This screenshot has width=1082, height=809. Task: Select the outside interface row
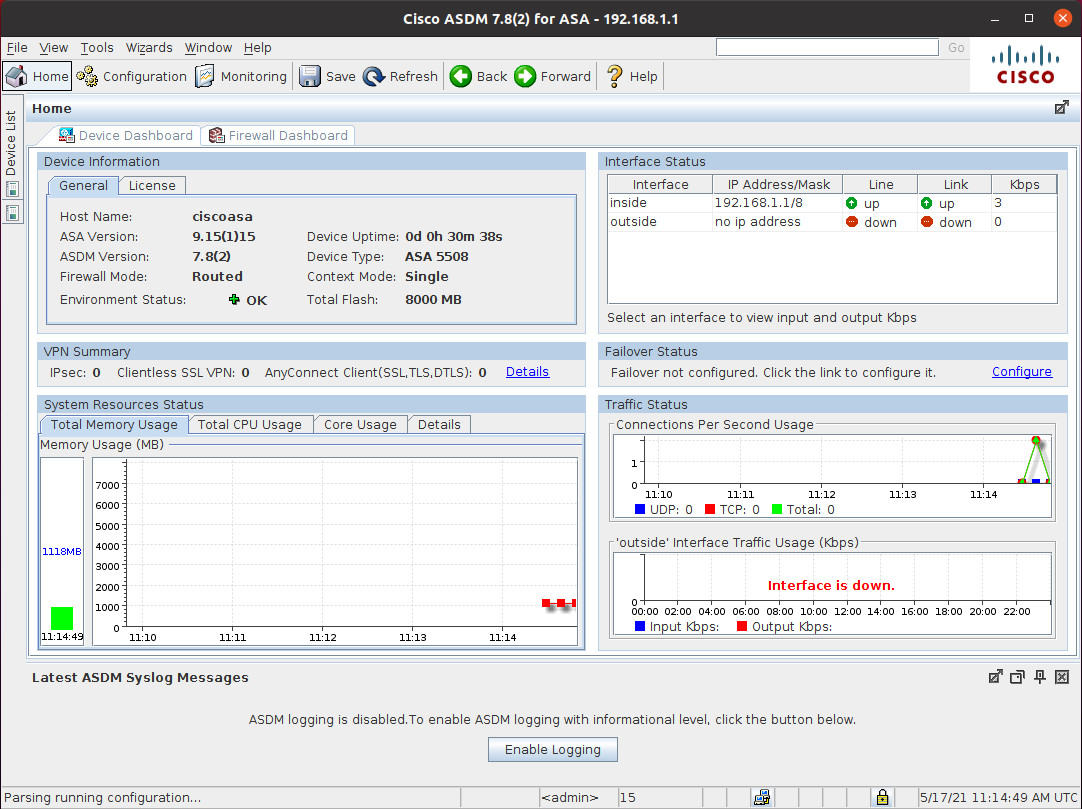(832, 222)
